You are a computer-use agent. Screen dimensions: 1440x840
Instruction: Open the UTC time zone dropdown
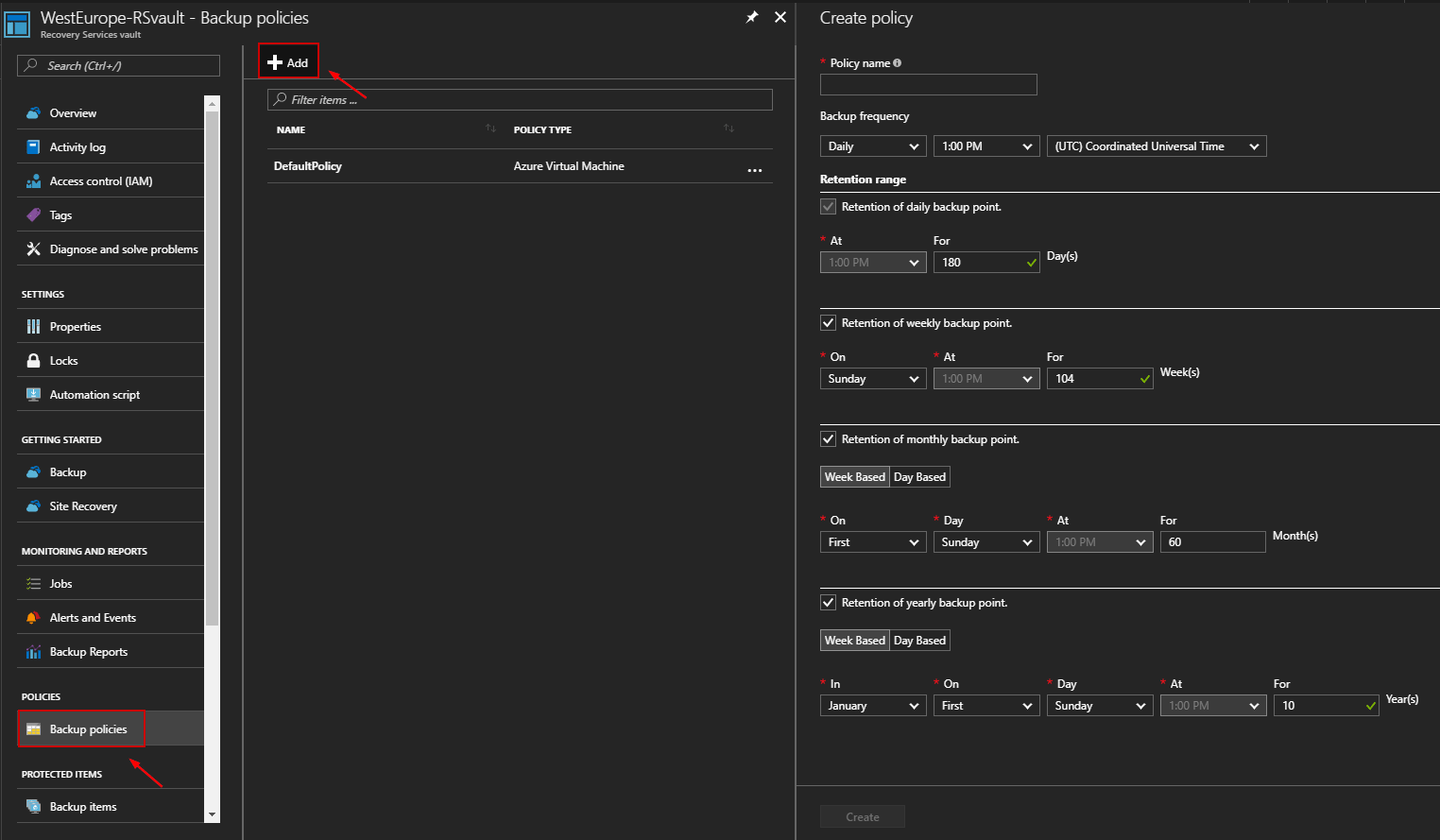1157,146
